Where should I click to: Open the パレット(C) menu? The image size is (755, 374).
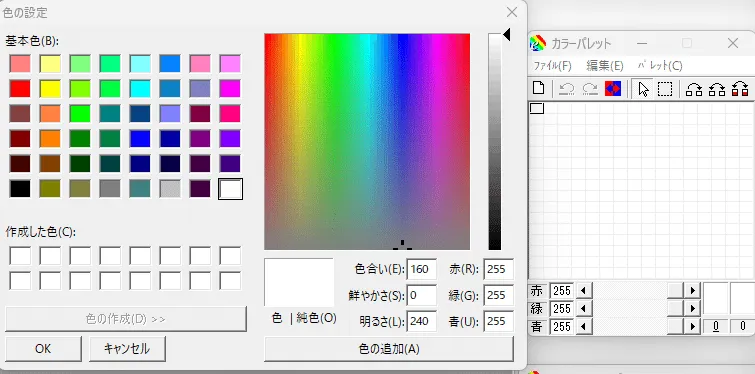660,66
